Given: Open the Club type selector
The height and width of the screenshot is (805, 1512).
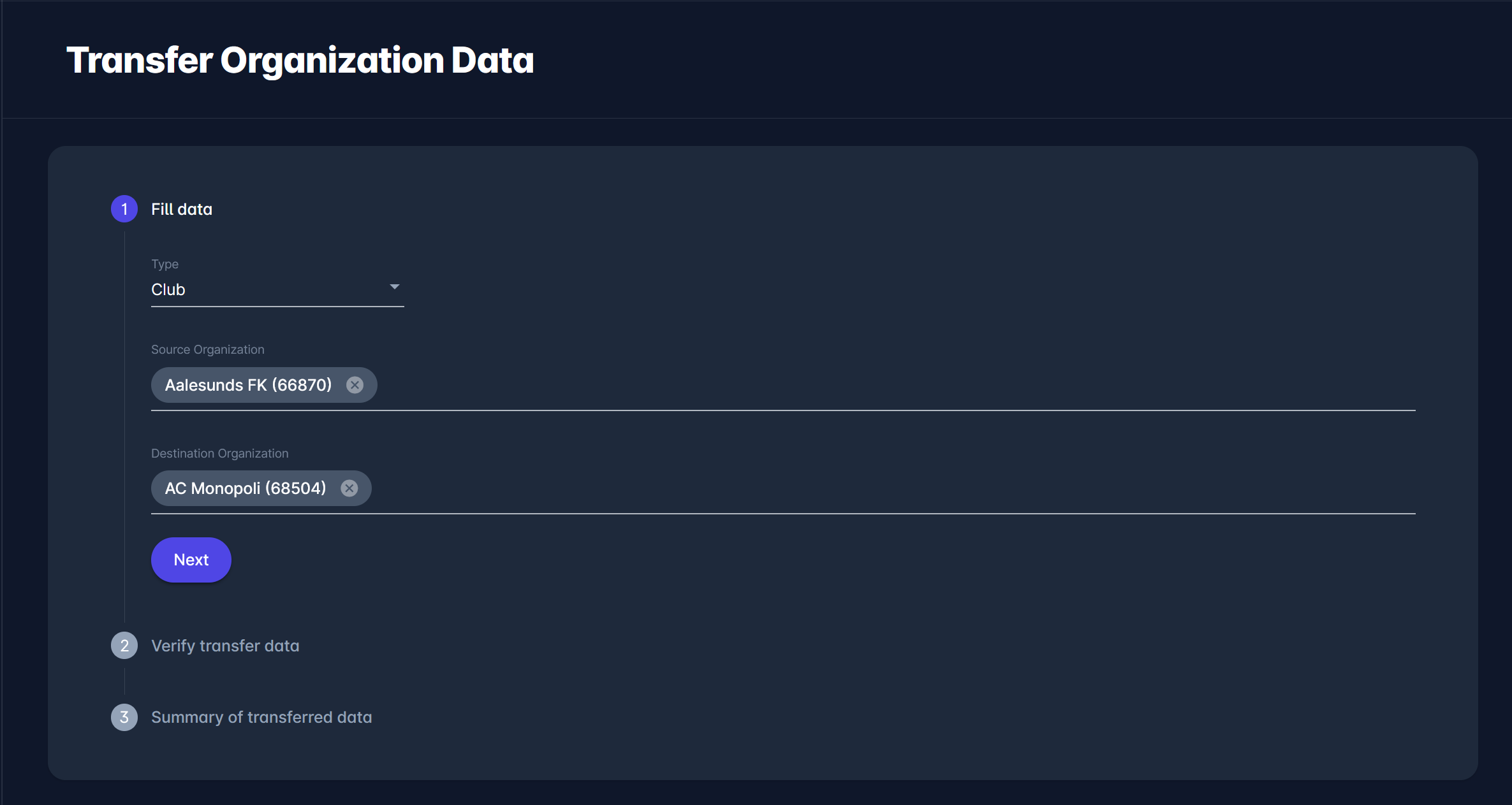Looking at the screenshot, I should click(x=268, y=289).
